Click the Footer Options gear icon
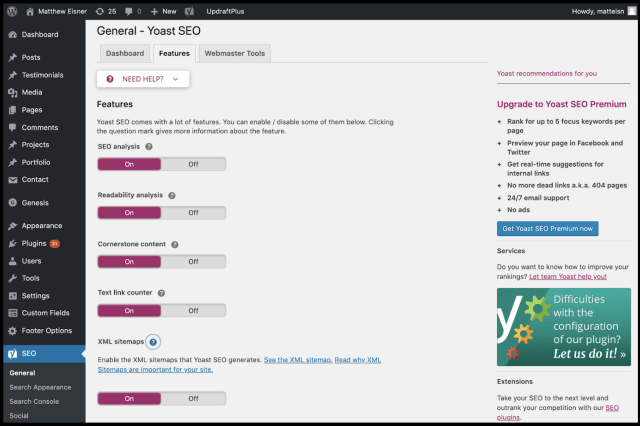Image resolution: width=640 pixels, height=426 pixels. click(13, 331)
